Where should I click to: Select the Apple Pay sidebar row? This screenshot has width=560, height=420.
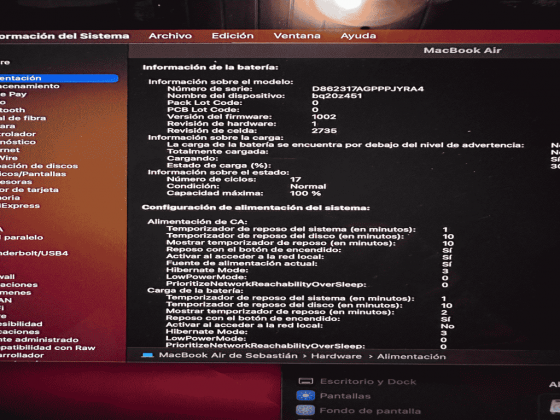pyautogui.click(x=13, y=94)
